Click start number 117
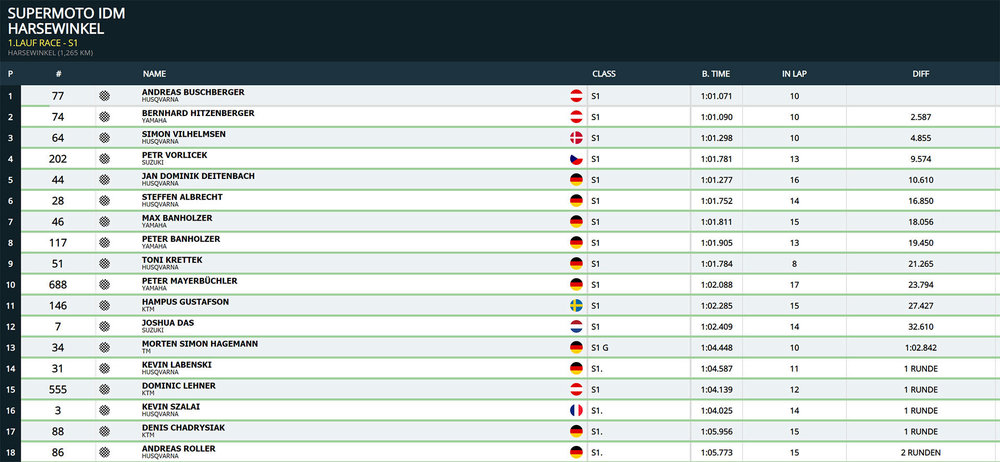The width and height of the screenshot is (1000, 462). coord(58,242)
